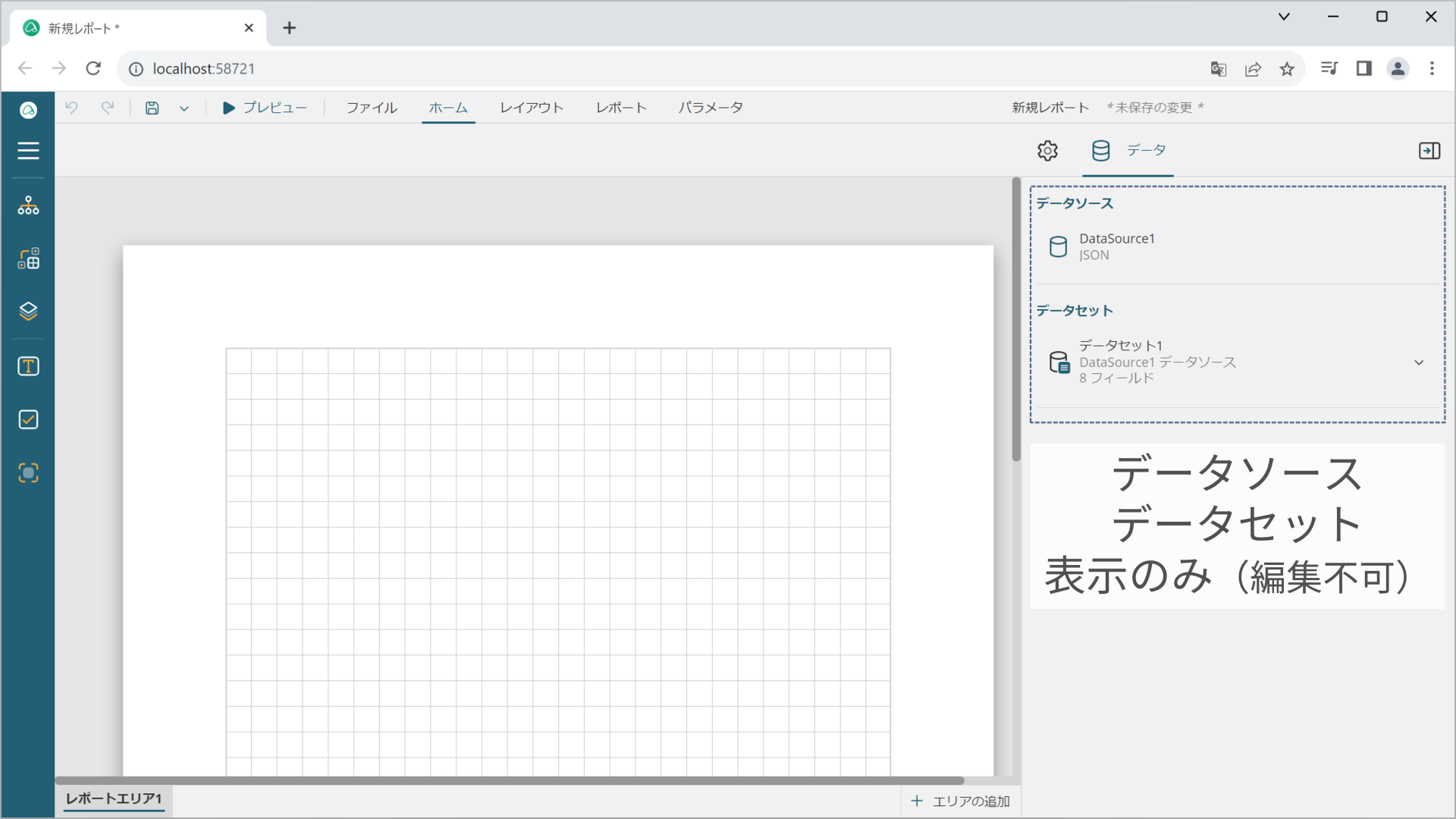This screenshot has width=1456, height=819.
Task: Click エリアの追加 to add an area
Action: [x=960, y=801]
